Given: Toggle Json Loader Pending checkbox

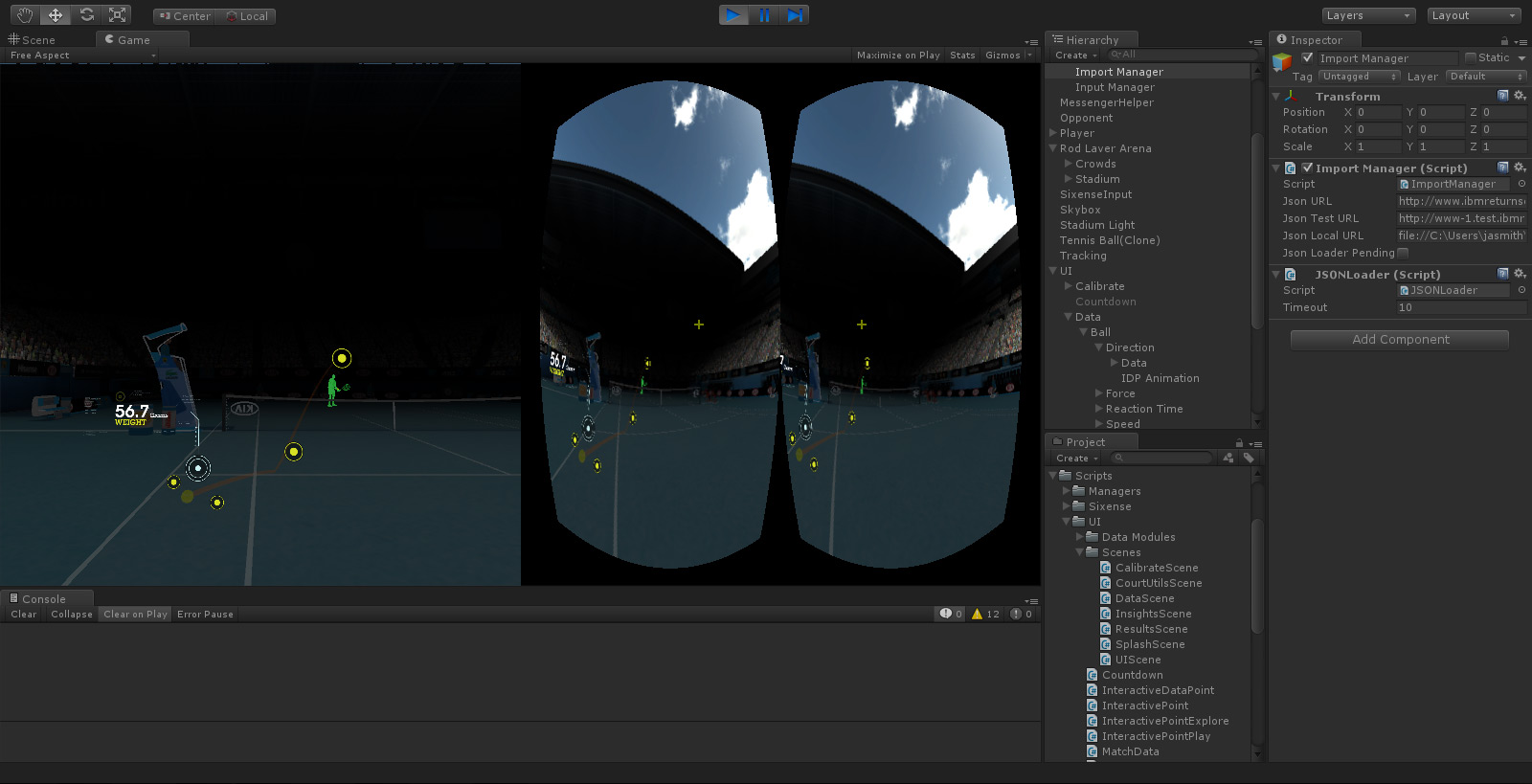Looking at the screenshot, I should click(1403, 253).
